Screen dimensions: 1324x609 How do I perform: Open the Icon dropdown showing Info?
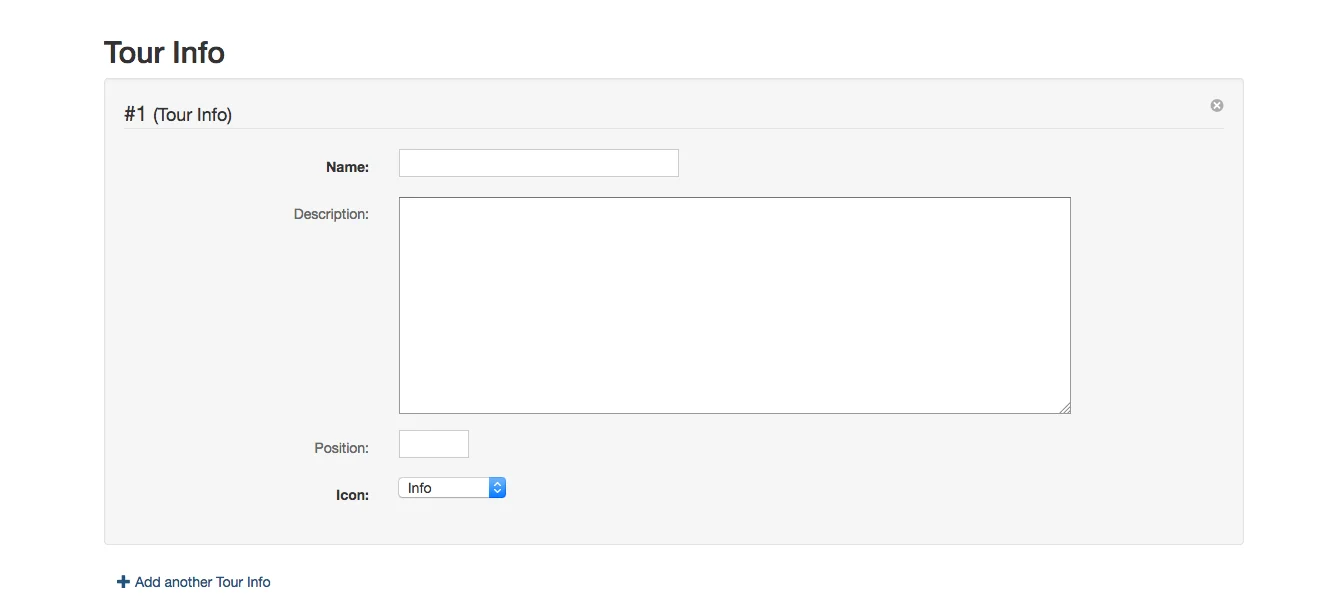452,488
